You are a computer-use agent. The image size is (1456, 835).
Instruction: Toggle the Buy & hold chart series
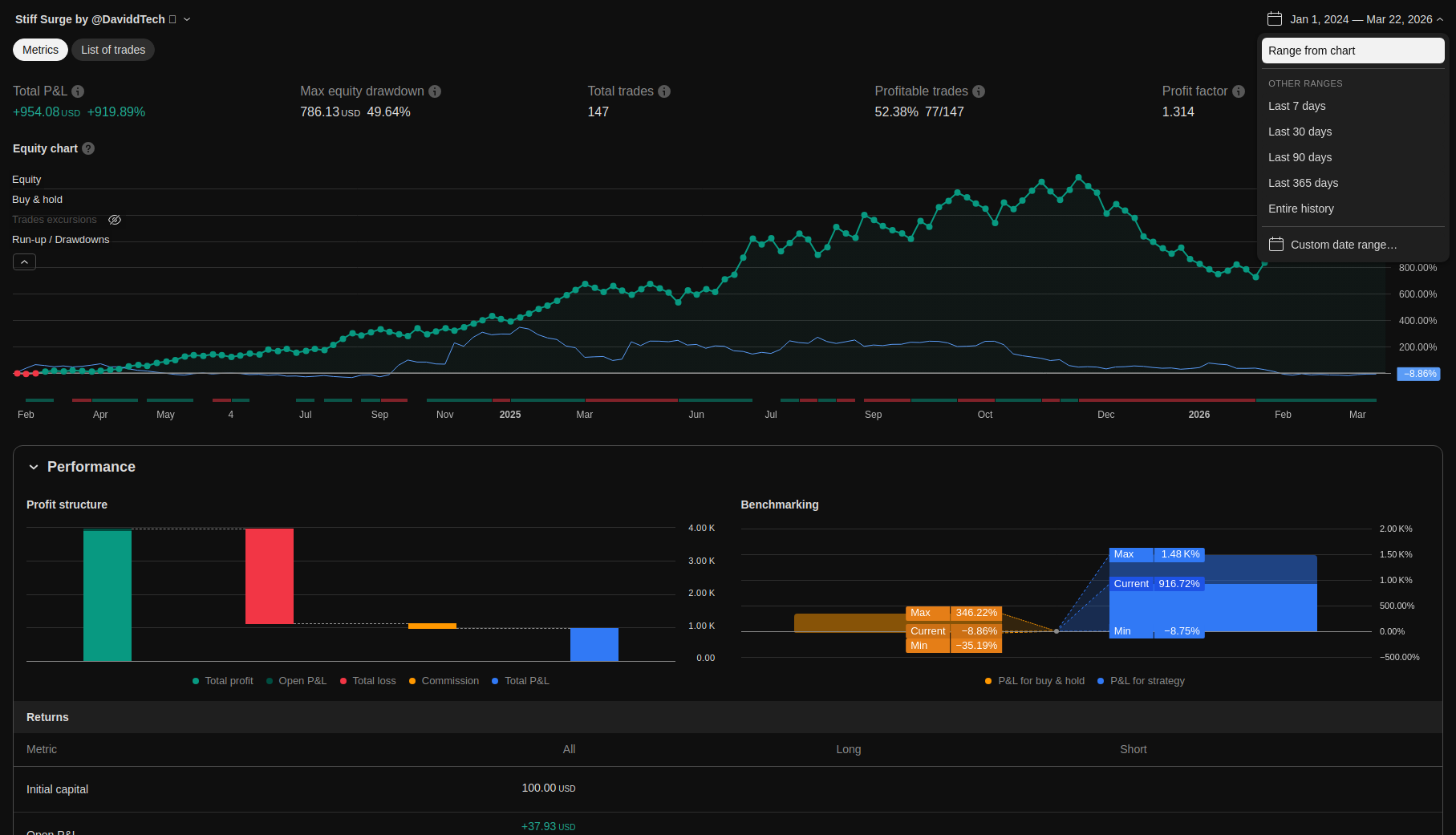click(37, 200)
